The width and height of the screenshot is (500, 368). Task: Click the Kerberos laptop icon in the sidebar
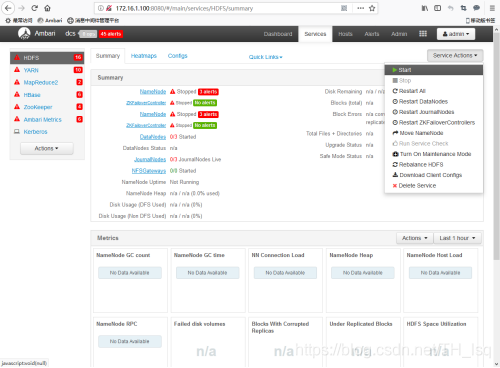[17, 131]
